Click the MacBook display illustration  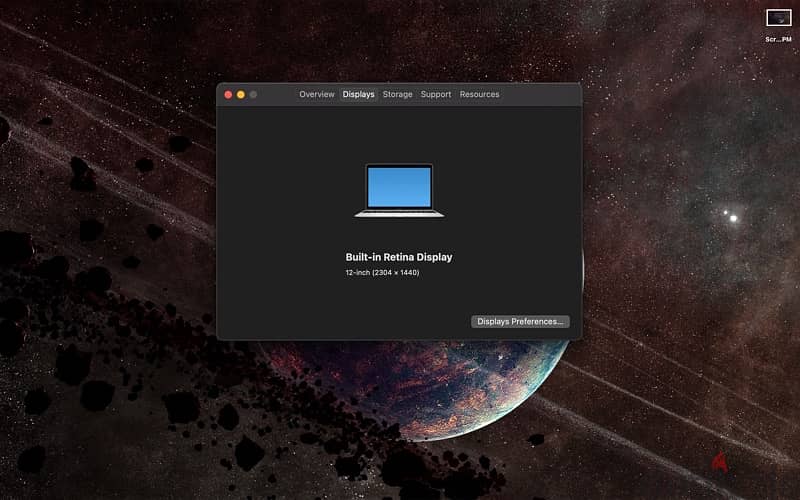click(399, 190)
